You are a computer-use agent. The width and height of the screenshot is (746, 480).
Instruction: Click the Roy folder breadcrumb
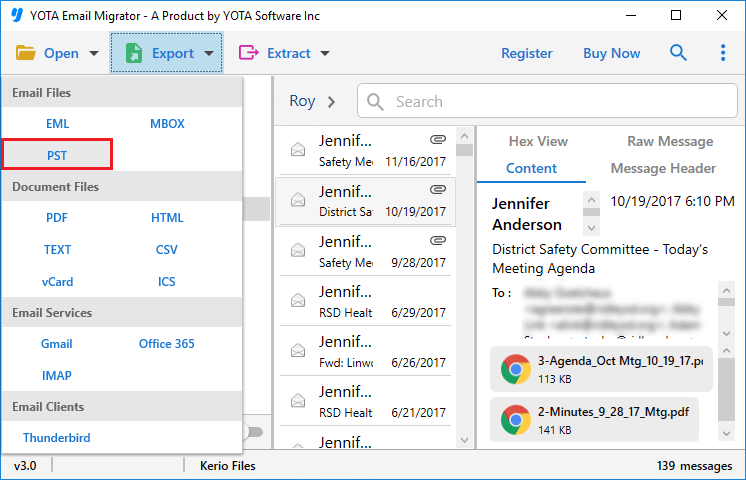[302, 101]
